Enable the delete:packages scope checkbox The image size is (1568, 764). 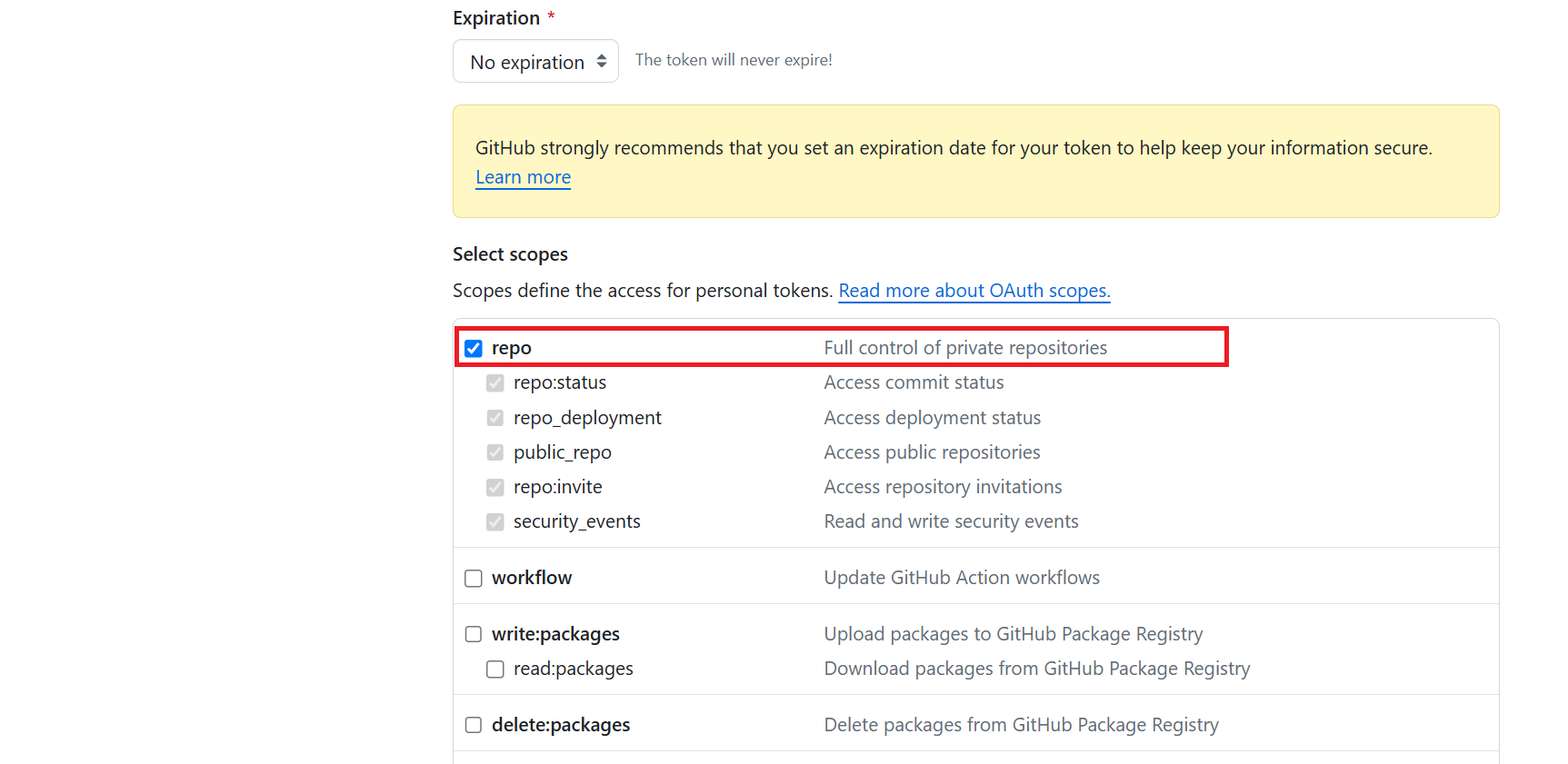474,725
